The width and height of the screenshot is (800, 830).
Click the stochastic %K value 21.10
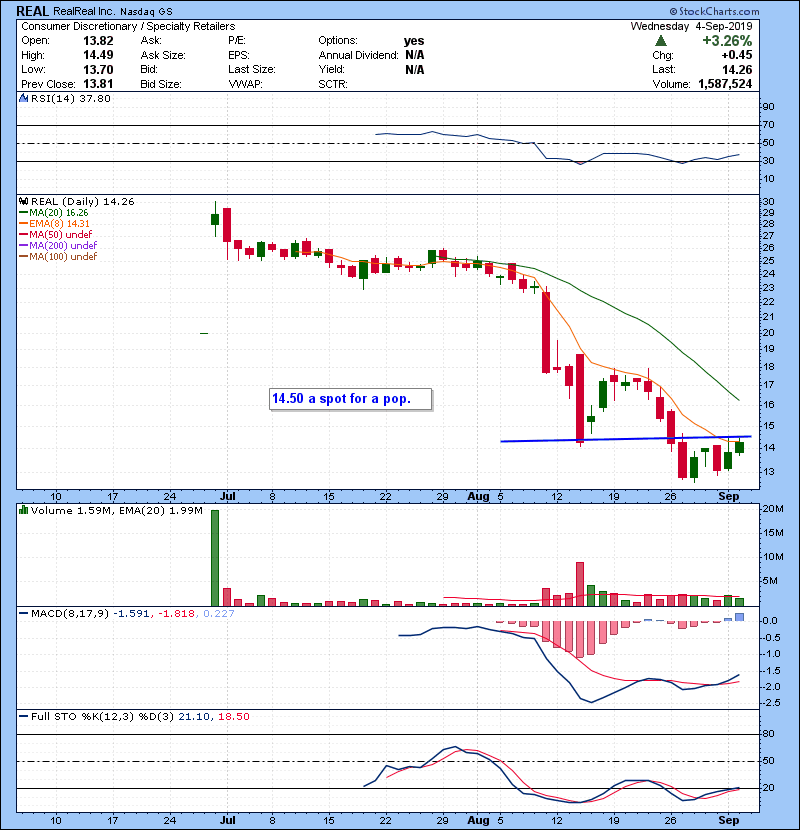(195, 717)
